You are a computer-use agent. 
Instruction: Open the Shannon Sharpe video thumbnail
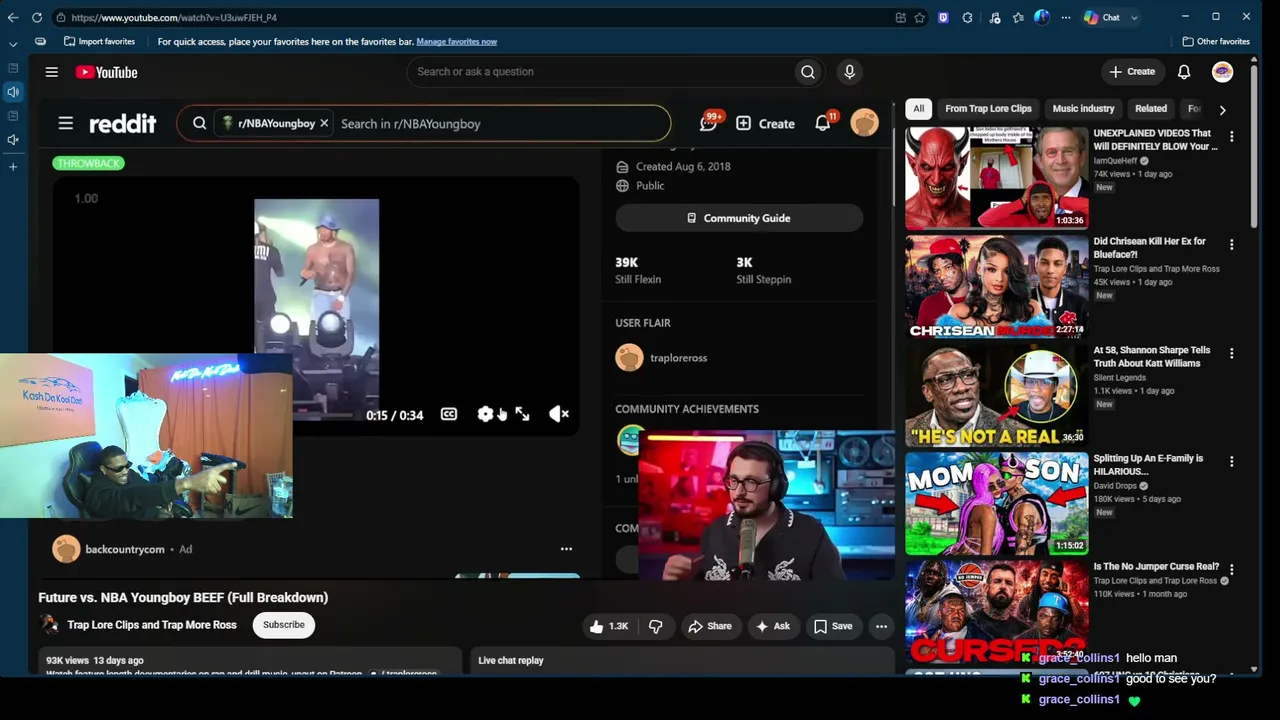click(996, 395)
